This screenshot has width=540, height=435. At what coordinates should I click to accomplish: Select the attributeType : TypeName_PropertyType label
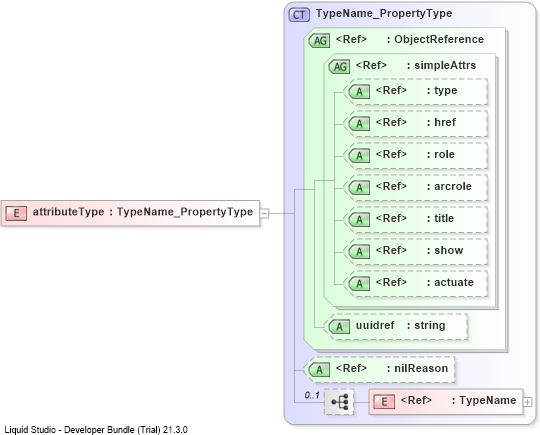coord(143,212)
